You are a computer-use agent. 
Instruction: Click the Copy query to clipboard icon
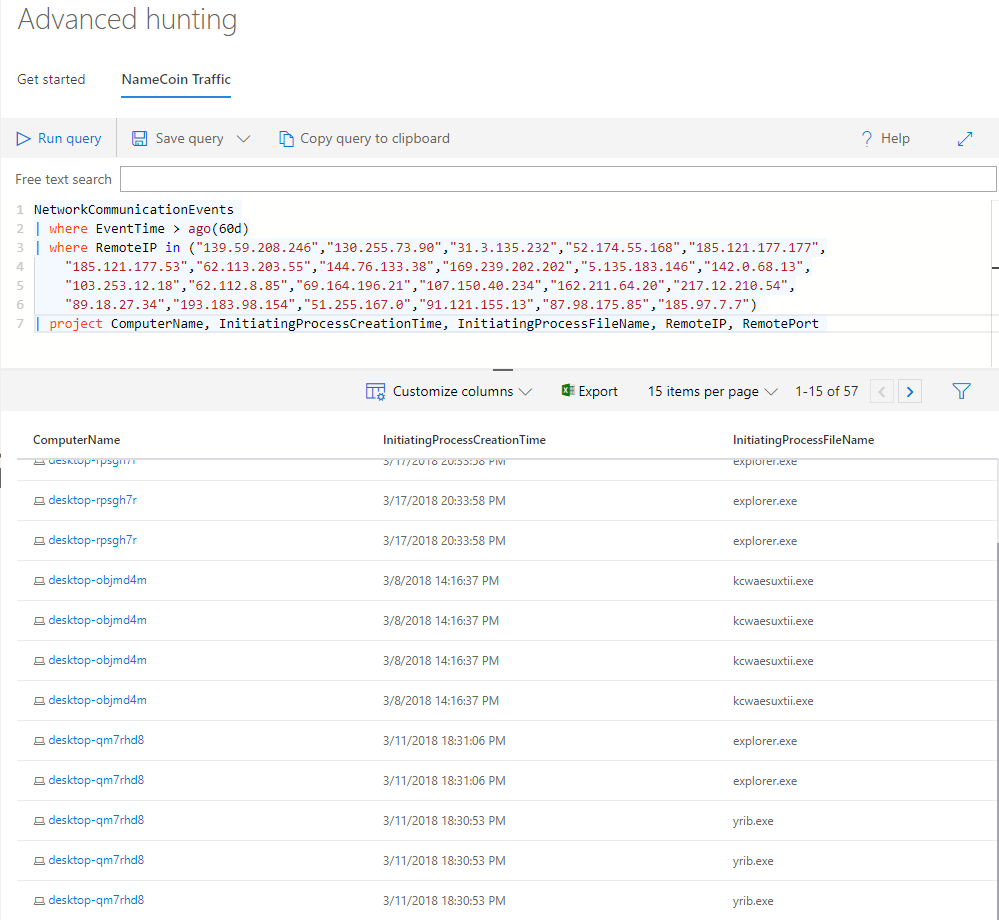tap(286, 138)
